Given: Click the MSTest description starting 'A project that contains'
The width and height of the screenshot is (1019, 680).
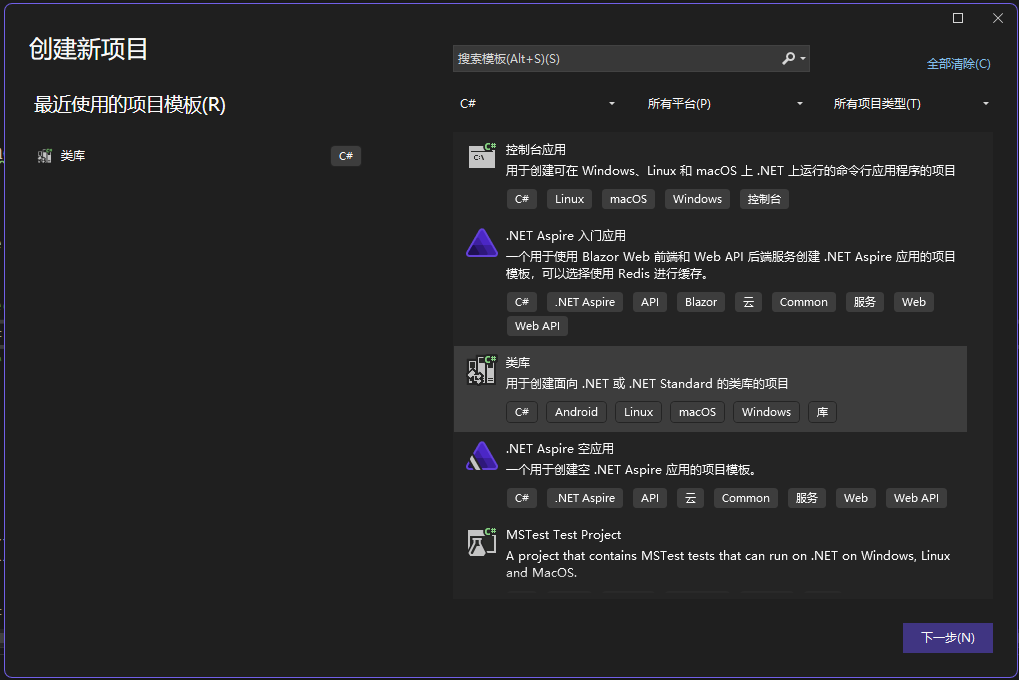Looking at the screenshot, I should [x=728, y=564].
